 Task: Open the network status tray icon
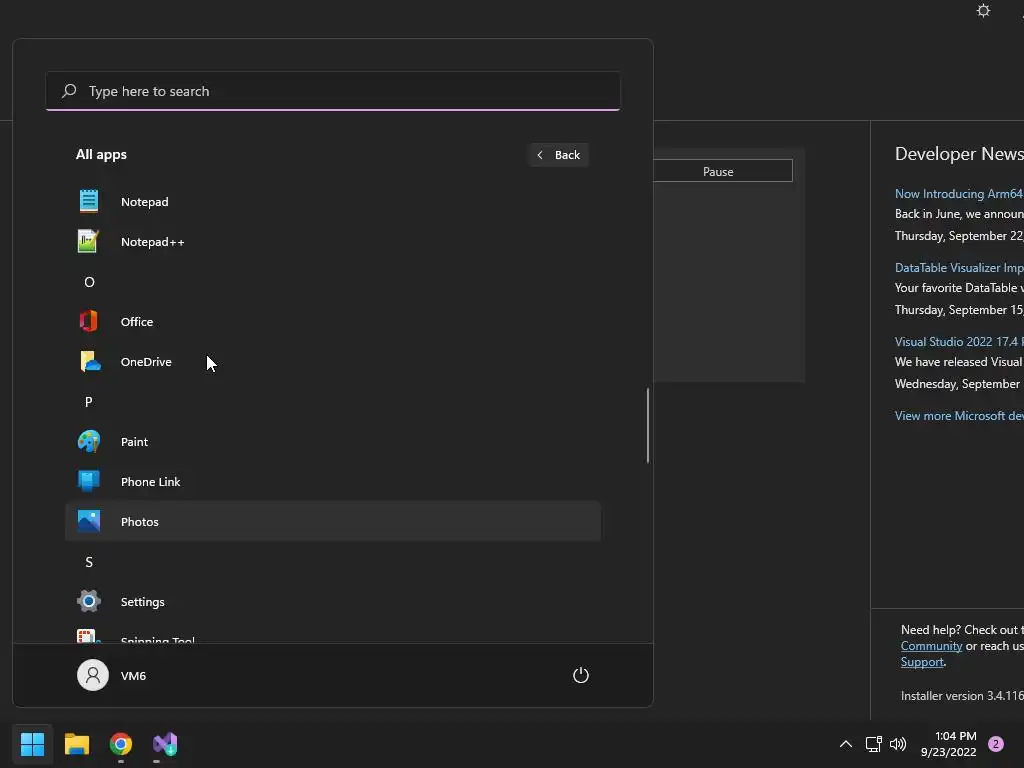coord(873,744)
